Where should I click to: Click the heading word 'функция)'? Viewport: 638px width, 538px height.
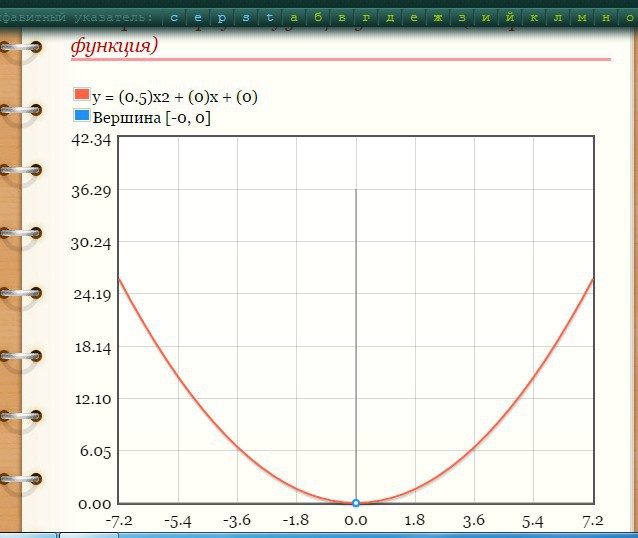tap(114, 45)
